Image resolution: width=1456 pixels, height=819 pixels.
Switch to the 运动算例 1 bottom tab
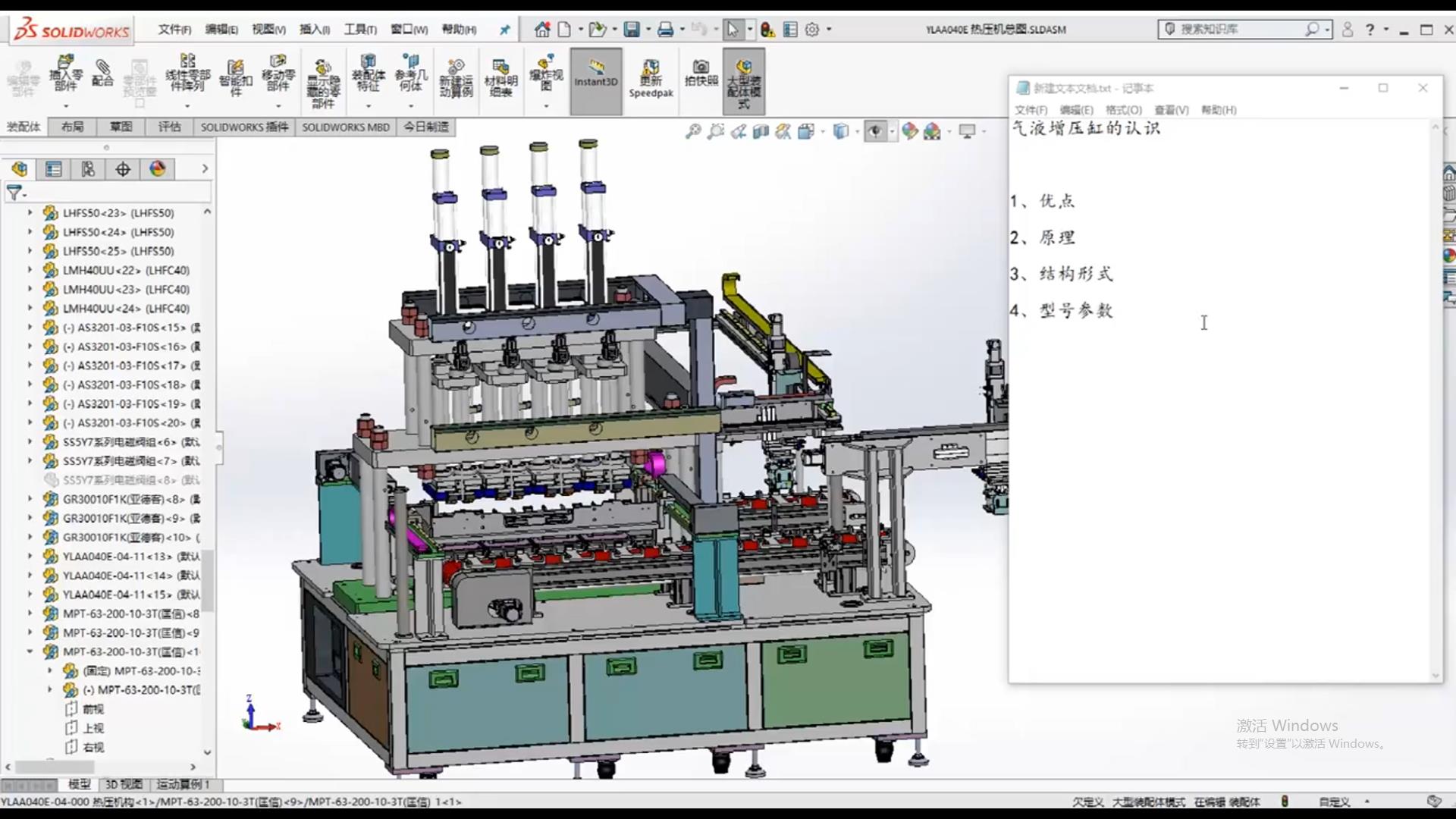tap(183, 784)
